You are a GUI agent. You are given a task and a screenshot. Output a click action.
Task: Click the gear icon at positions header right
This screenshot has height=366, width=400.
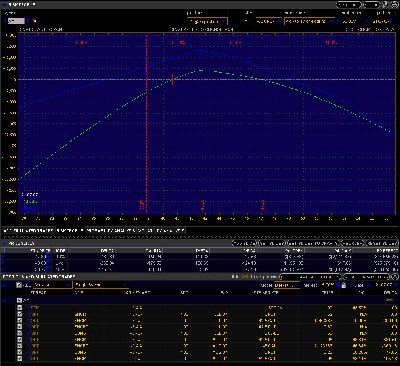click(395, 277)
